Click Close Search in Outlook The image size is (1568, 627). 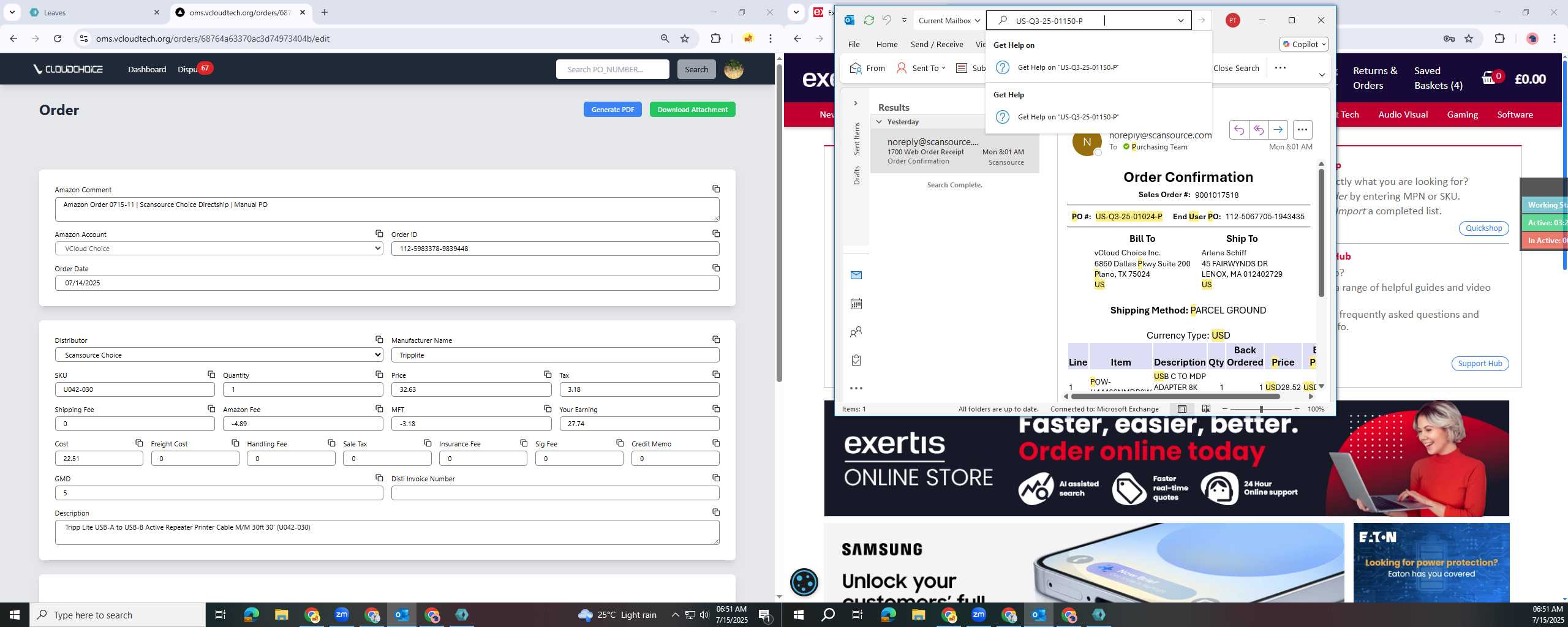[1236, 68]
